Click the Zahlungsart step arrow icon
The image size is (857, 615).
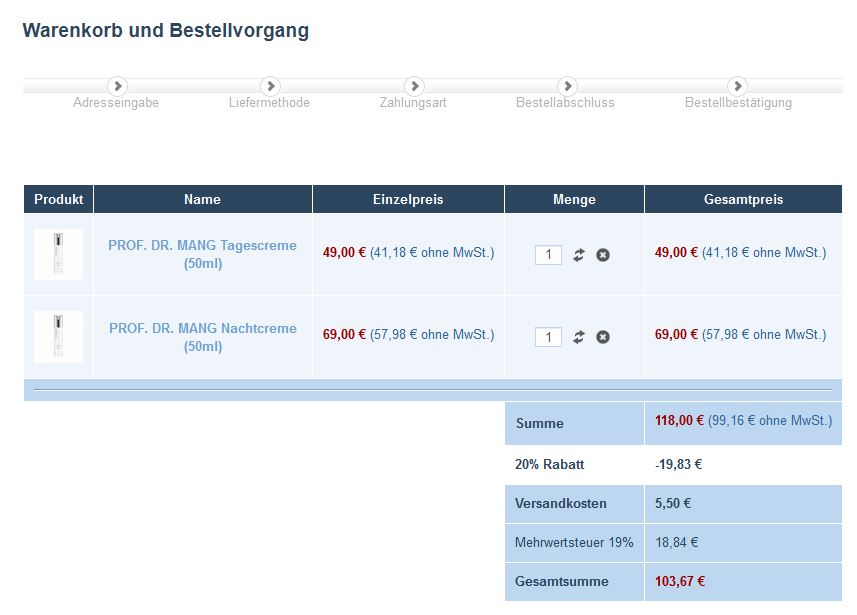click(414, 86)
